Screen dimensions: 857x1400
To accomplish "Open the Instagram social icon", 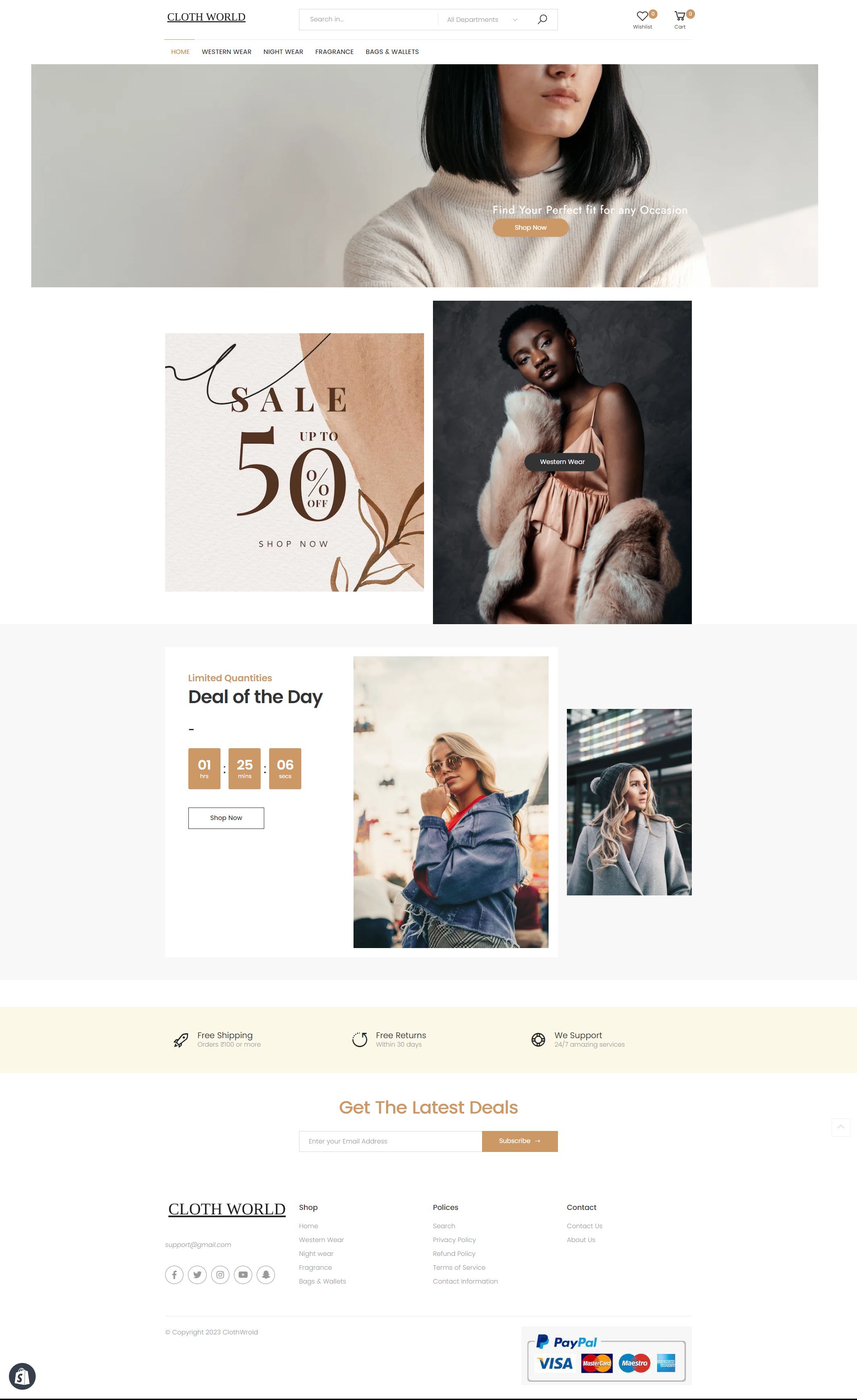I will [x=220, y=1275].
